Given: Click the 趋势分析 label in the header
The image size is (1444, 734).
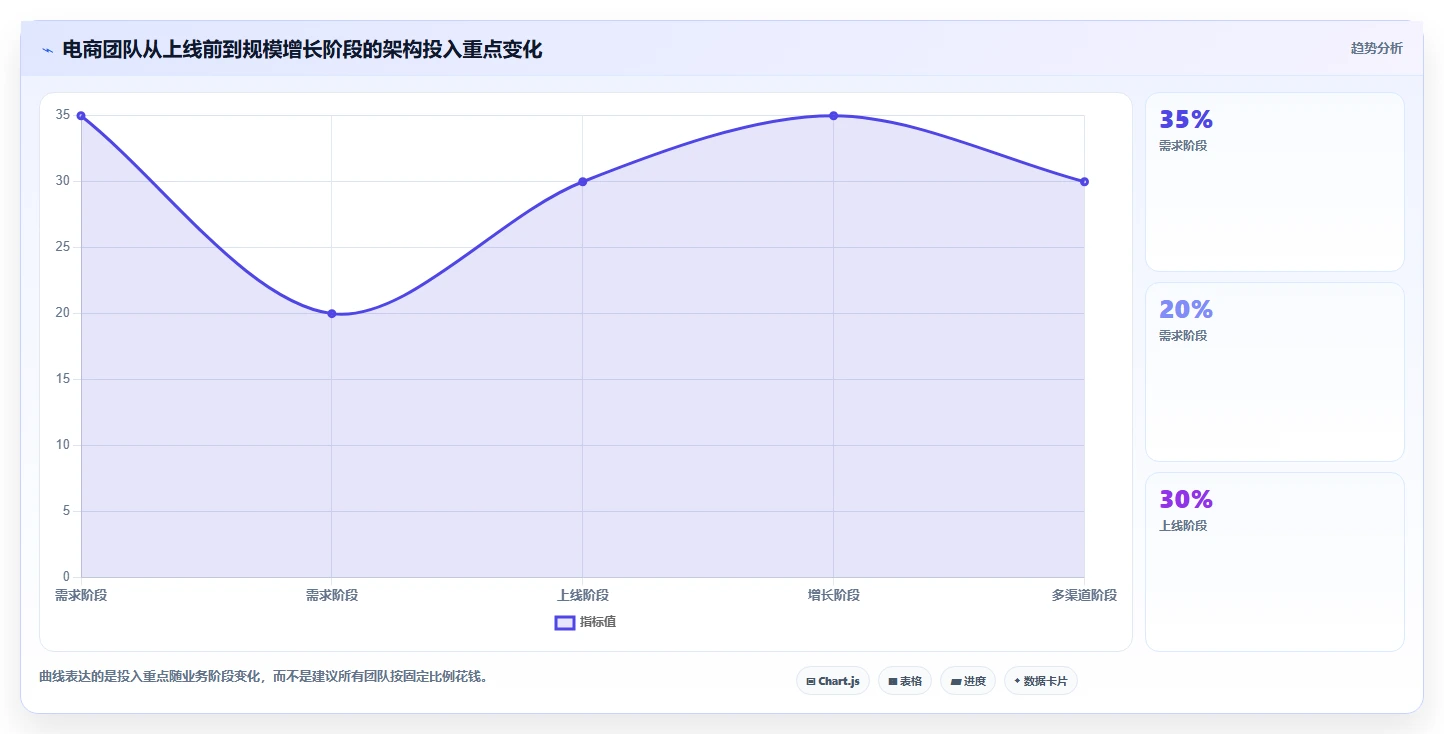Looking at the screenshot, I should point(1377,48).
